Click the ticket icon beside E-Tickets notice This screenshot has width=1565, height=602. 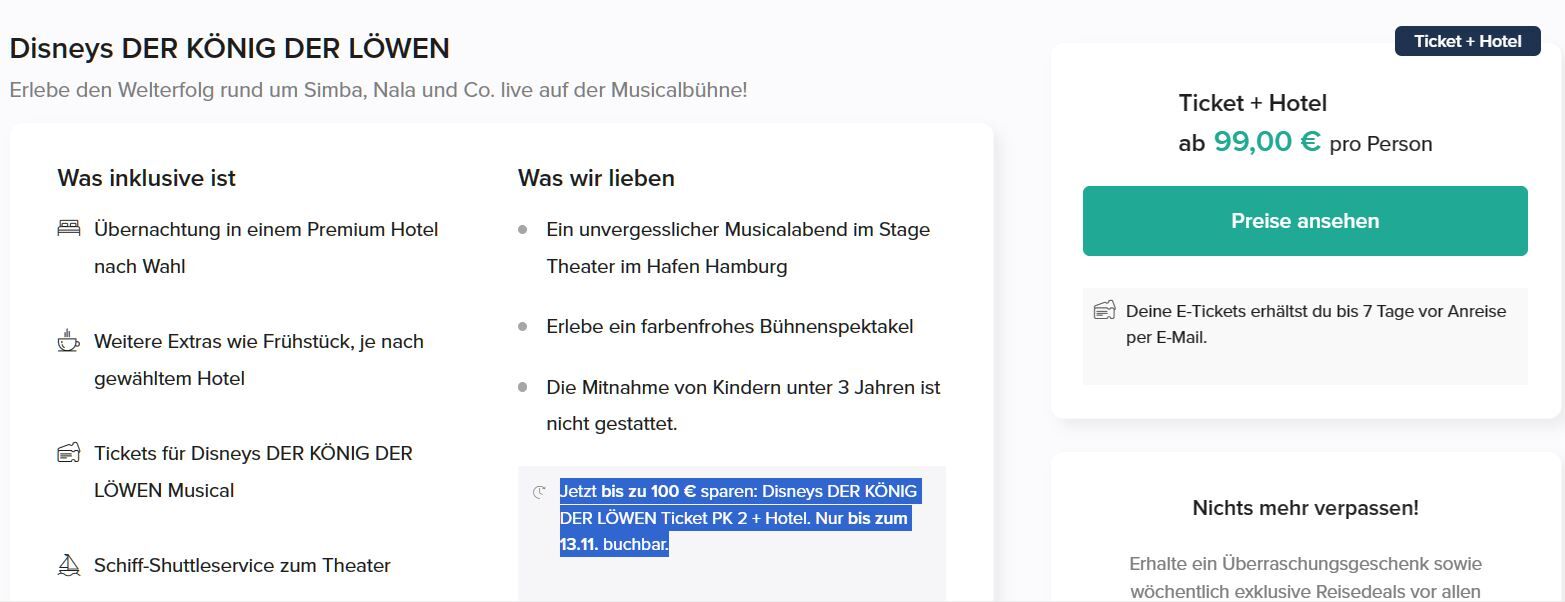point(1104,310)
